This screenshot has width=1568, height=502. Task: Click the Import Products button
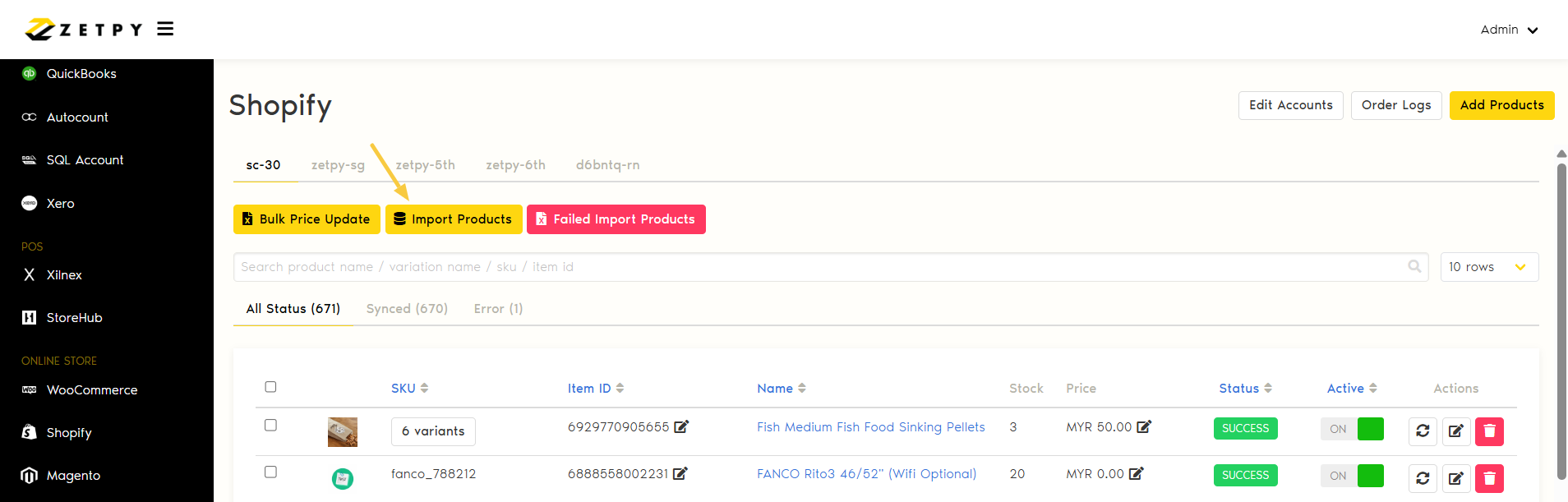pos(454,219)
